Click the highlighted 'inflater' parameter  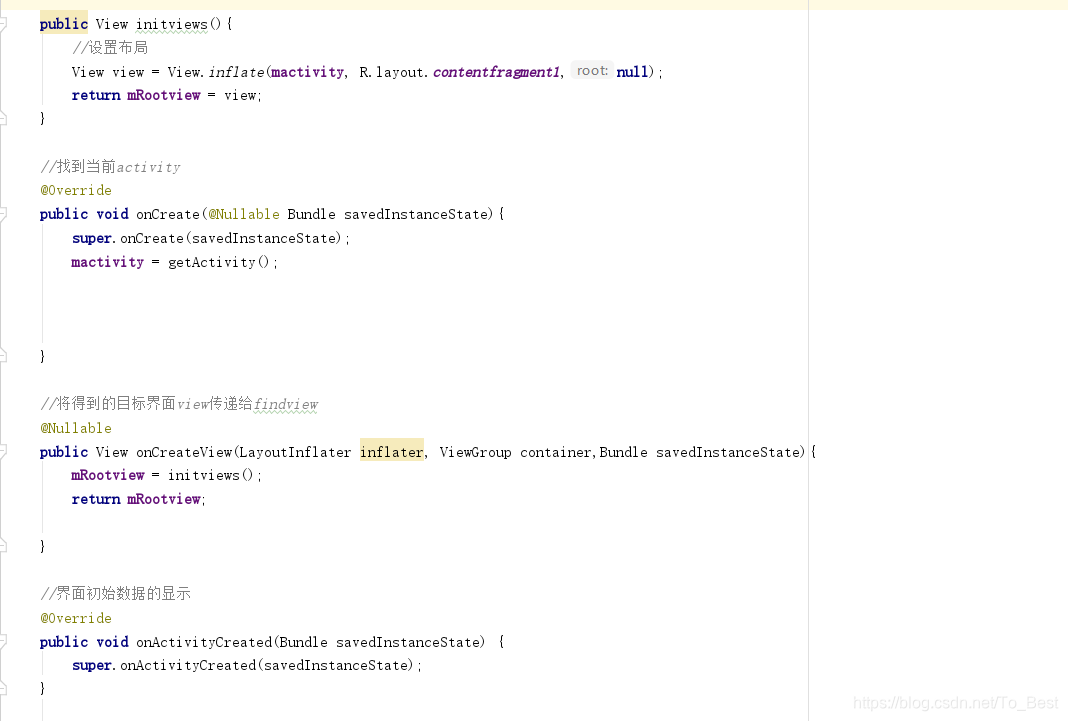click(392, 452)
